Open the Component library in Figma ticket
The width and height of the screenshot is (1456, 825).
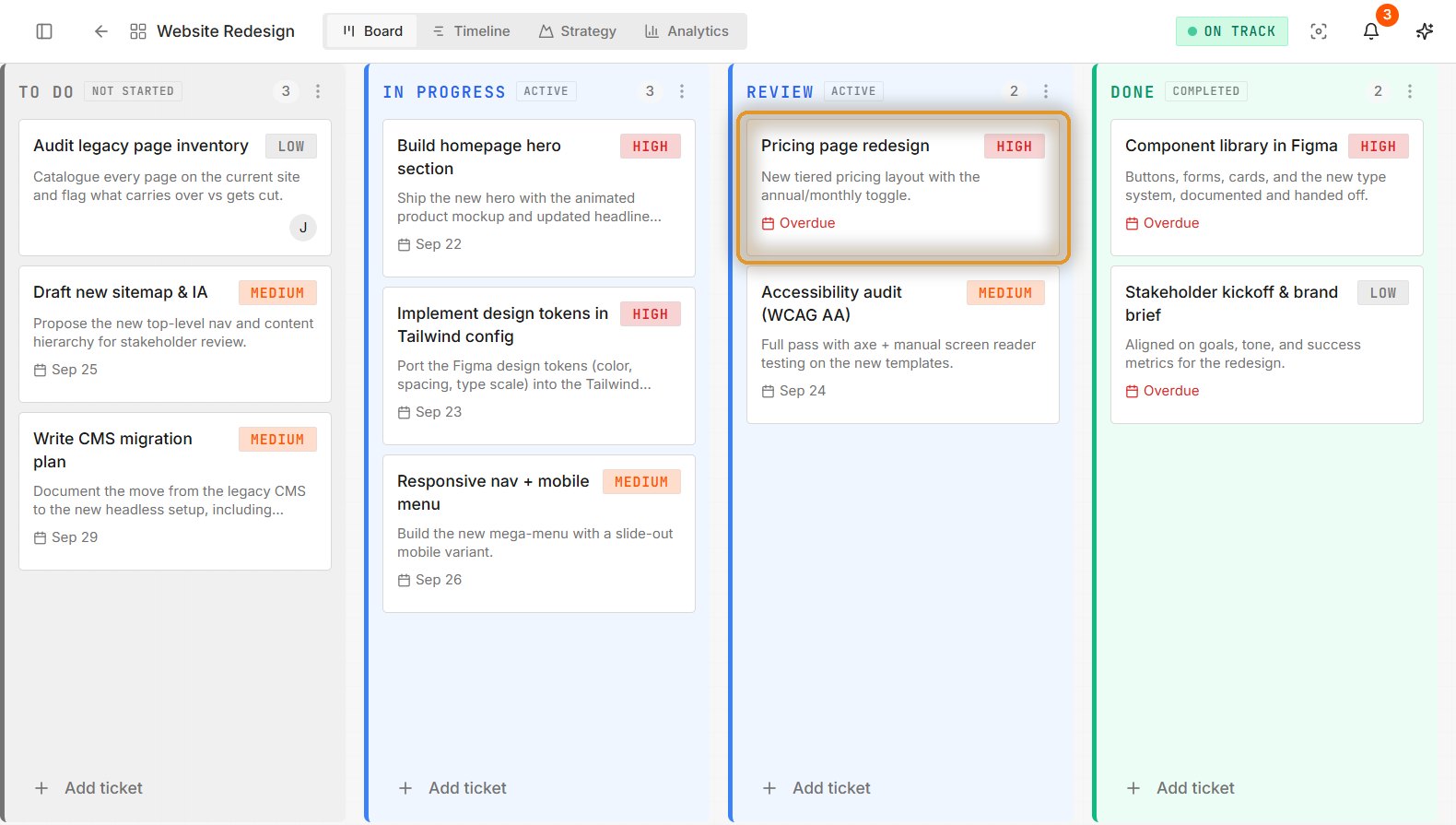click(1267, 187)
